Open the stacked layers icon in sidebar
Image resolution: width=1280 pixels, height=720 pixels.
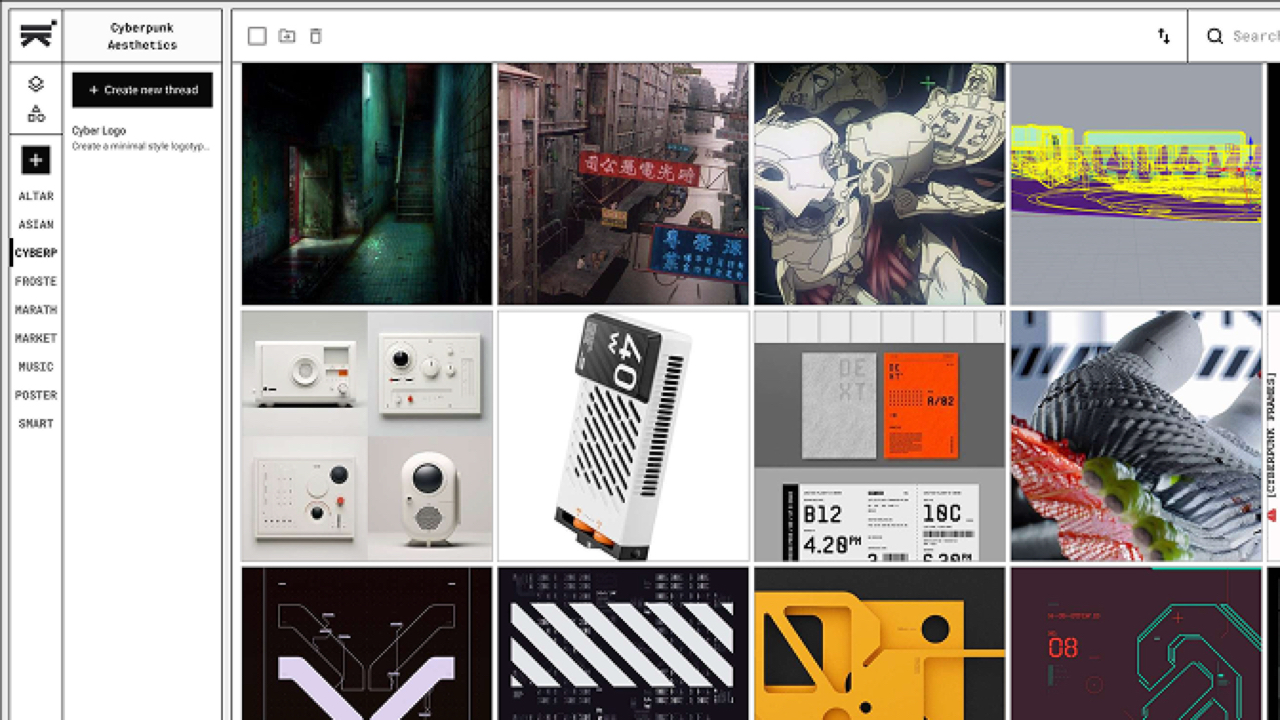(36, 84)
